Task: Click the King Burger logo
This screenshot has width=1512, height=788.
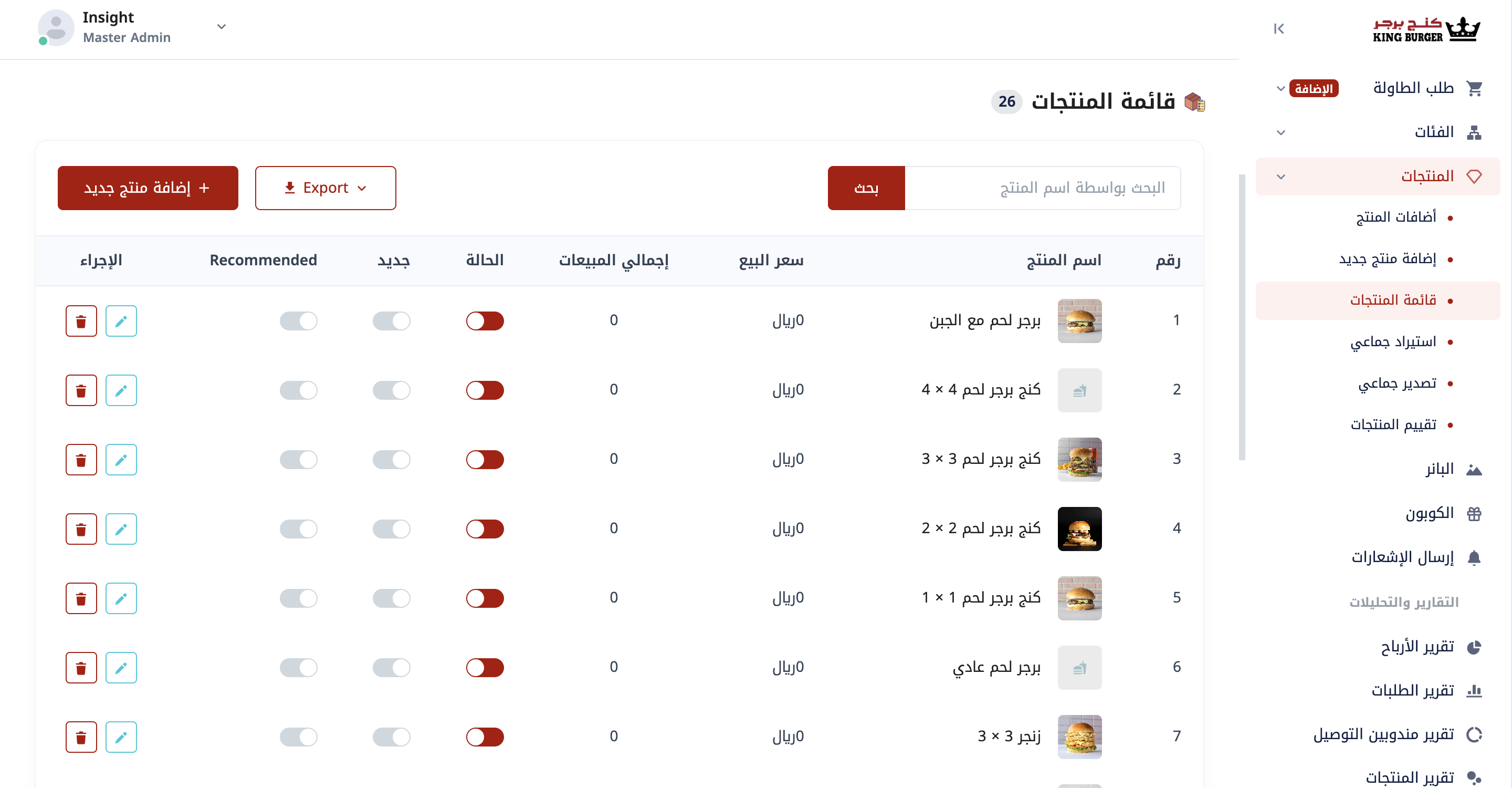Action: pos(1426,29)
